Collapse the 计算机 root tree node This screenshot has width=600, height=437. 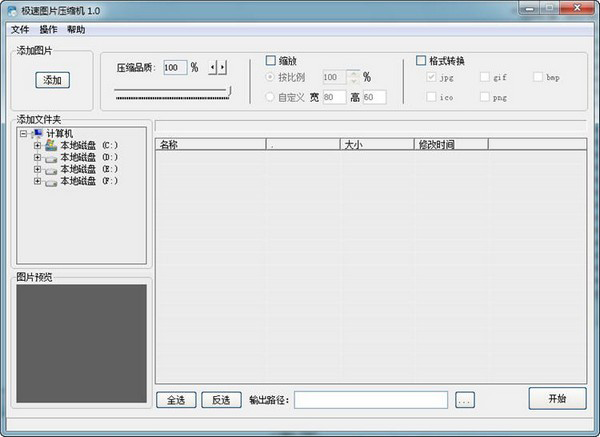[x=24, y=133]
